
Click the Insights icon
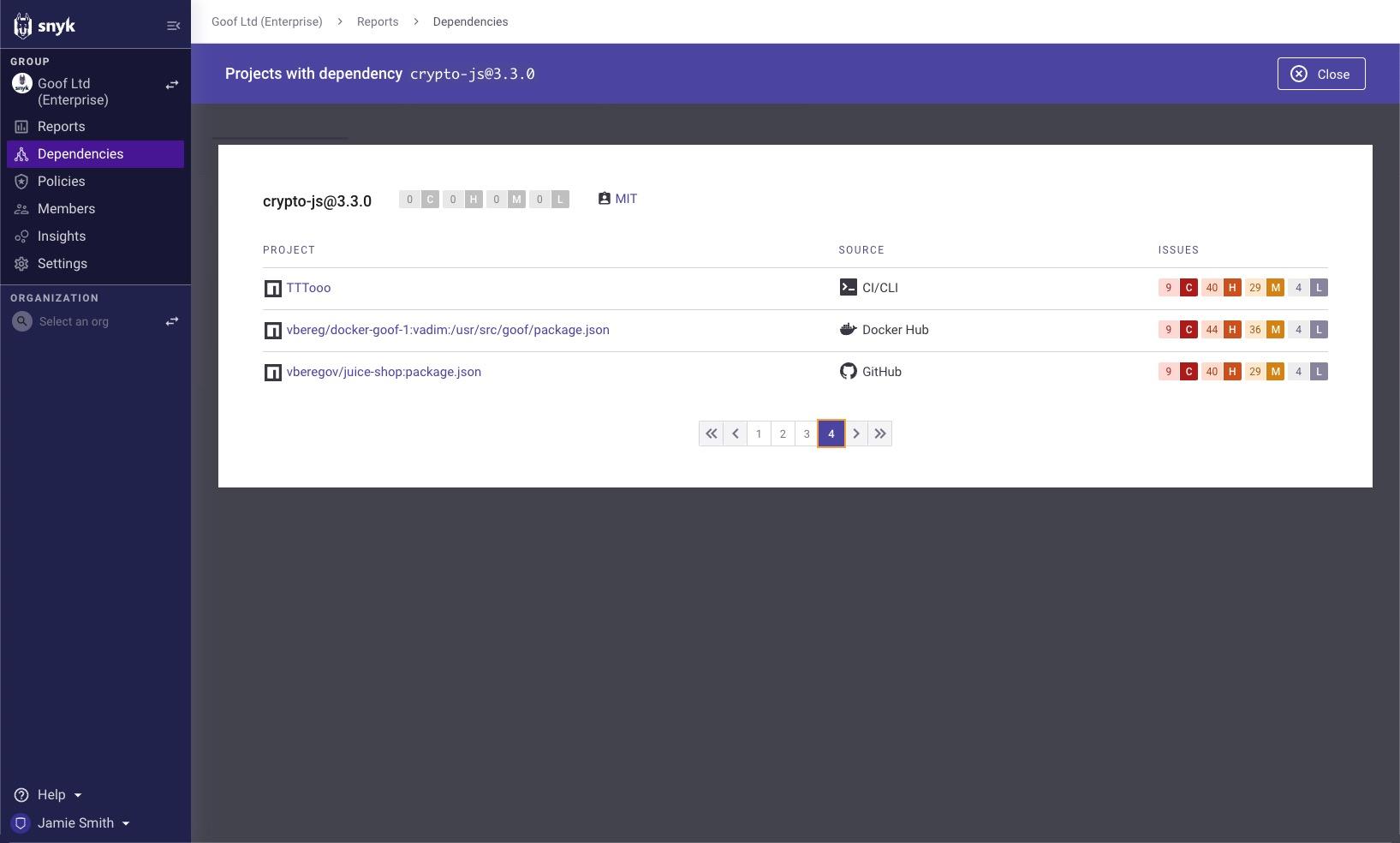click(21, 236)
